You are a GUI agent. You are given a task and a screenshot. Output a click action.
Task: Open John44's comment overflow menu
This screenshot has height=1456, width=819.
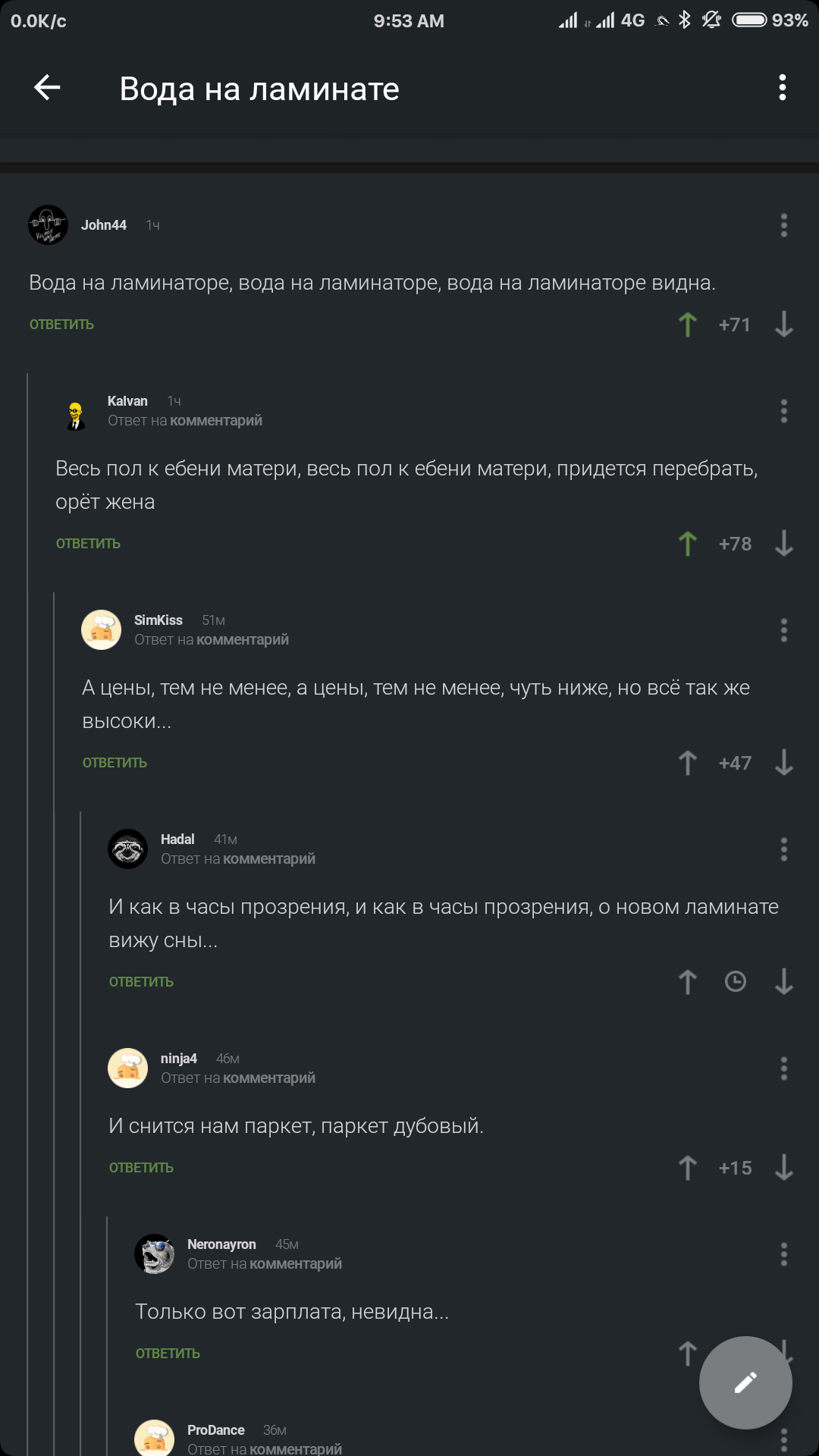[783, 224]
